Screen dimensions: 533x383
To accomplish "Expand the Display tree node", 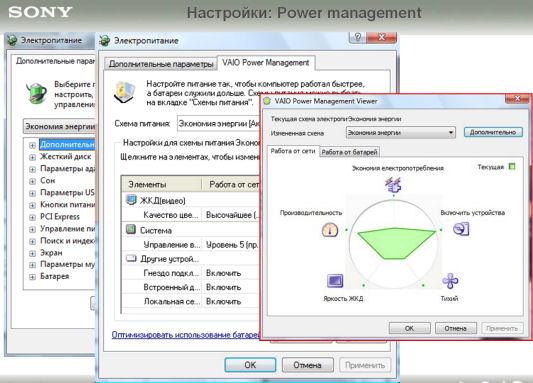I will coord(32,253).
